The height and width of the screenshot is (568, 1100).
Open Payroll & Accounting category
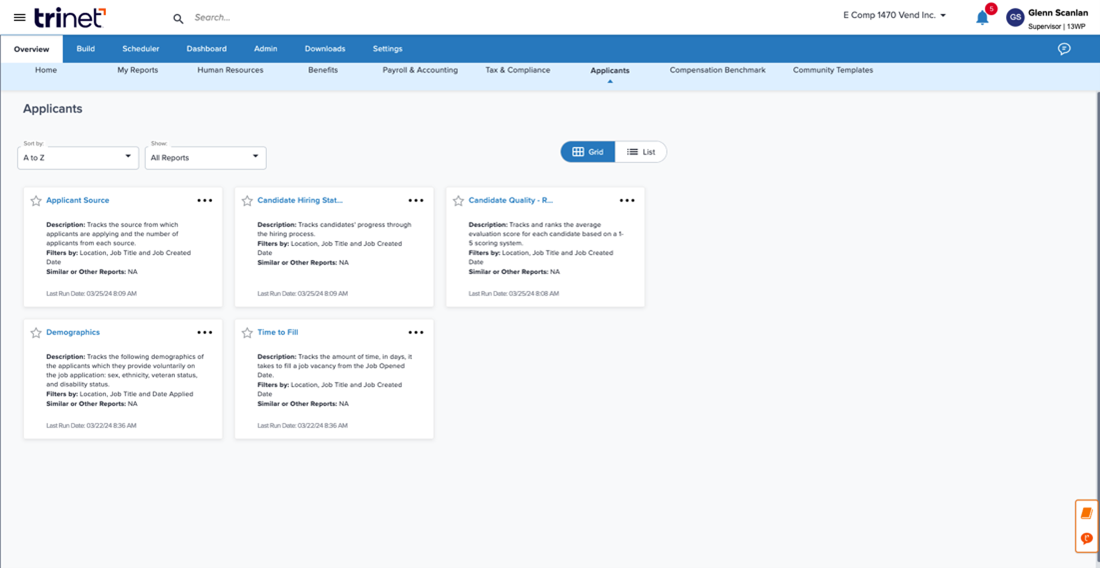click(420, 70)
